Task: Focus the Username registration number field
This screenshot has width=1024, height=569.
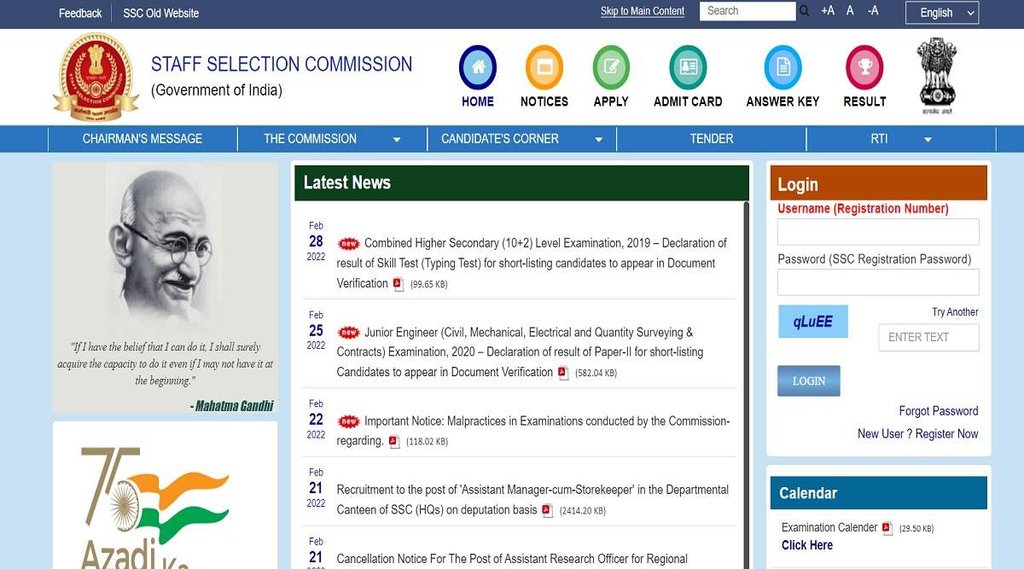Action: coord(878,232)
